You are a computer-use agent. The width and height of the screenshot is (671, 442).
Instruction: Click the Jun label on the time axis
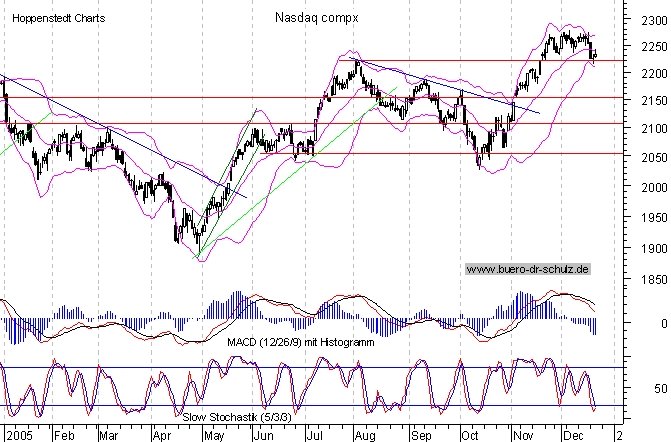point(264,436)
